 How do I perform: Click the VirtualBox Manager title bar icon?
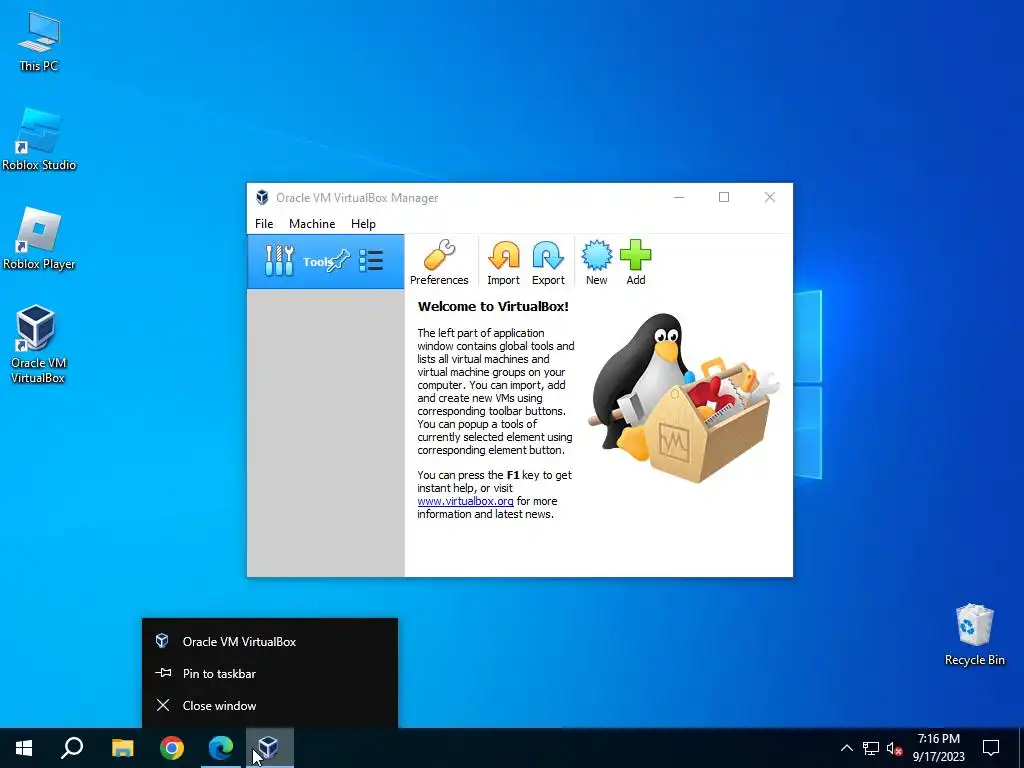(262, 197)
